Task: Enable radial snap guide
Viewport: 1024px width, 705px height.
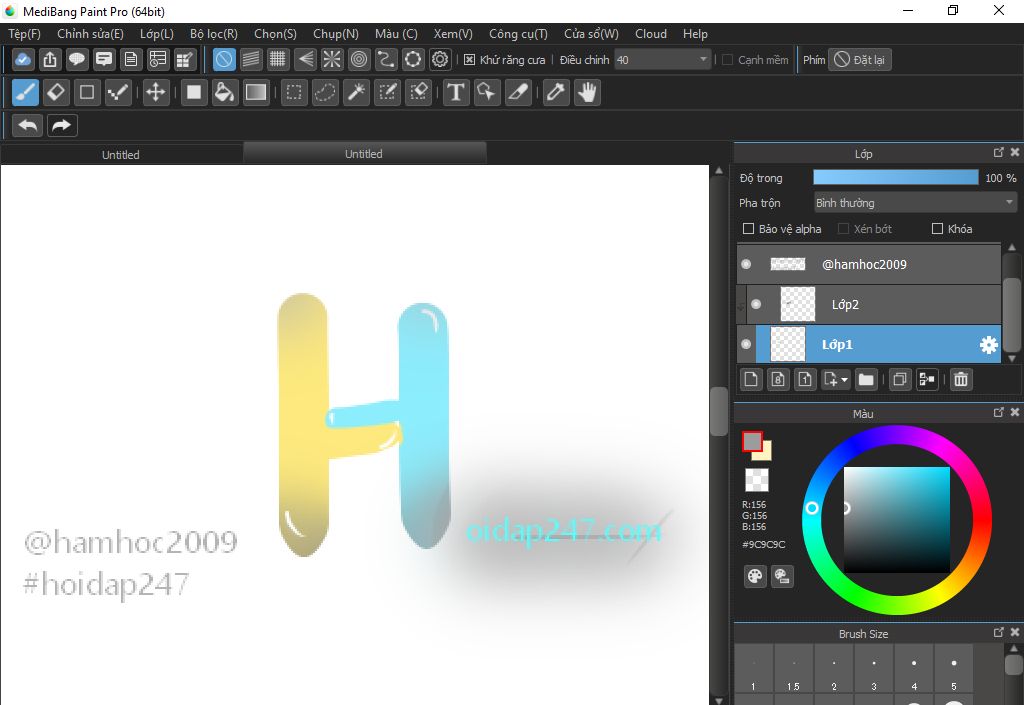Action: click(x=332, y=59)
